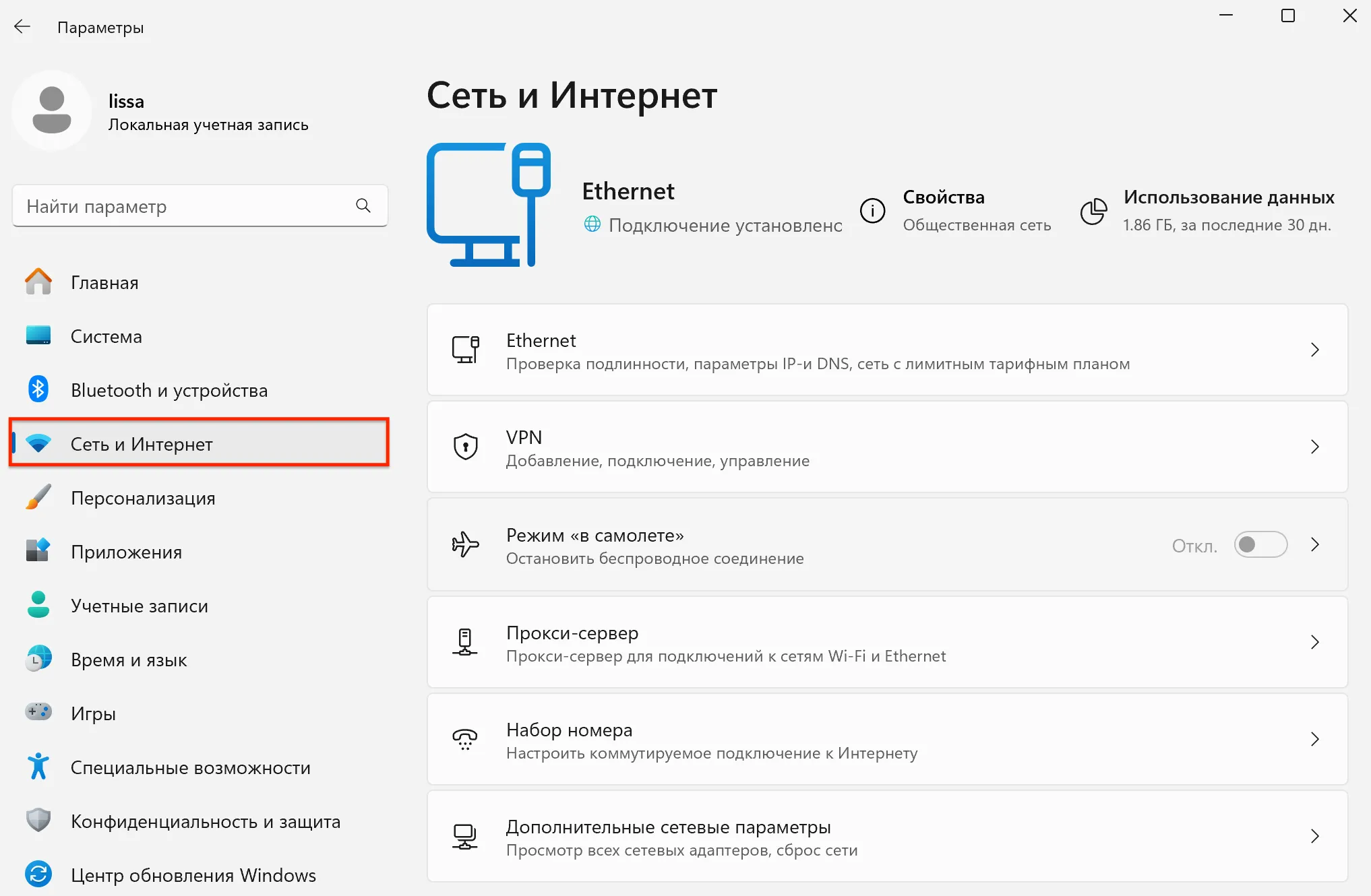Click the Bluetooth icon in sidebar

click(x=38, y=389)
